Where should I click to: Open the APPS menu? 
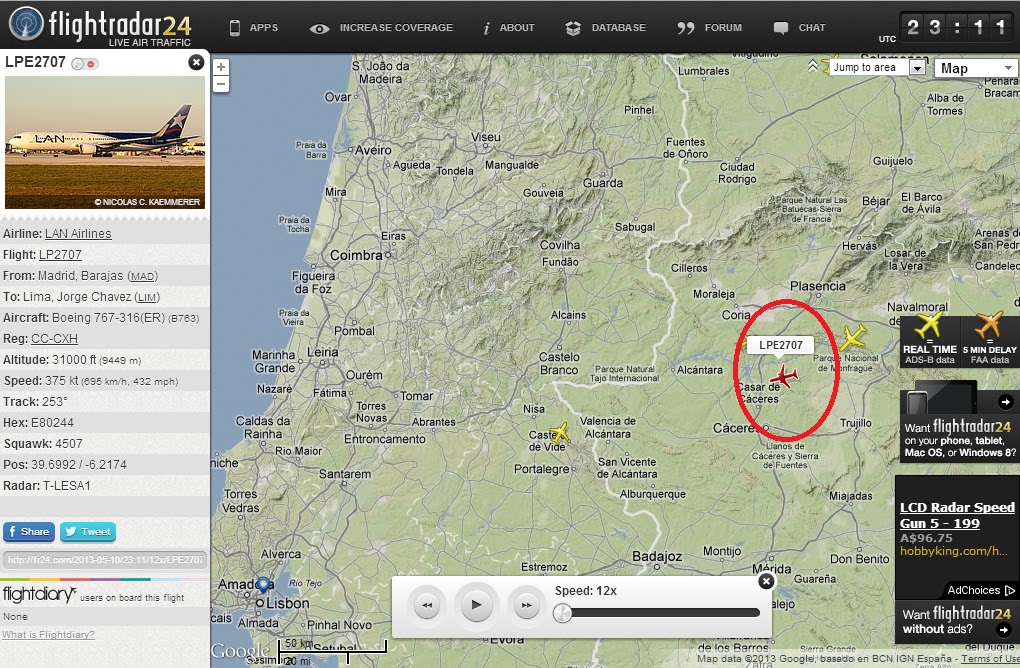coord(254,27)
